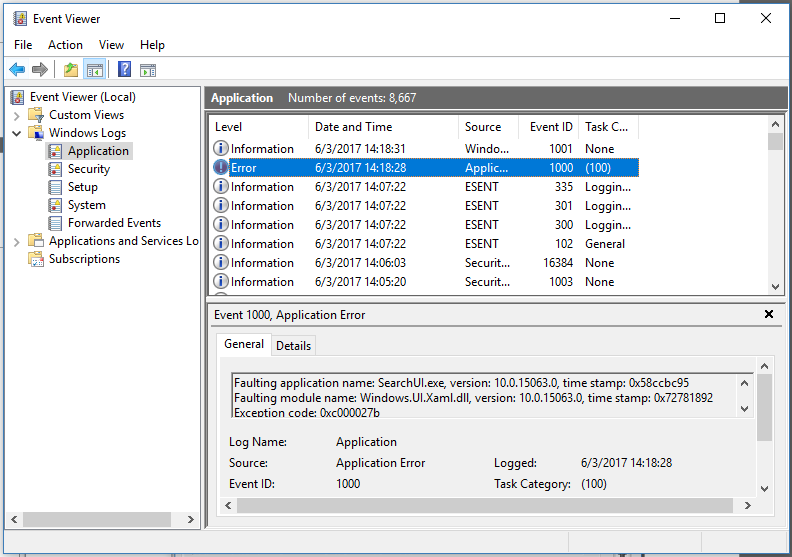Maximize the Event Viewer window
Screen dimensions: 792x557
[720, 18]
